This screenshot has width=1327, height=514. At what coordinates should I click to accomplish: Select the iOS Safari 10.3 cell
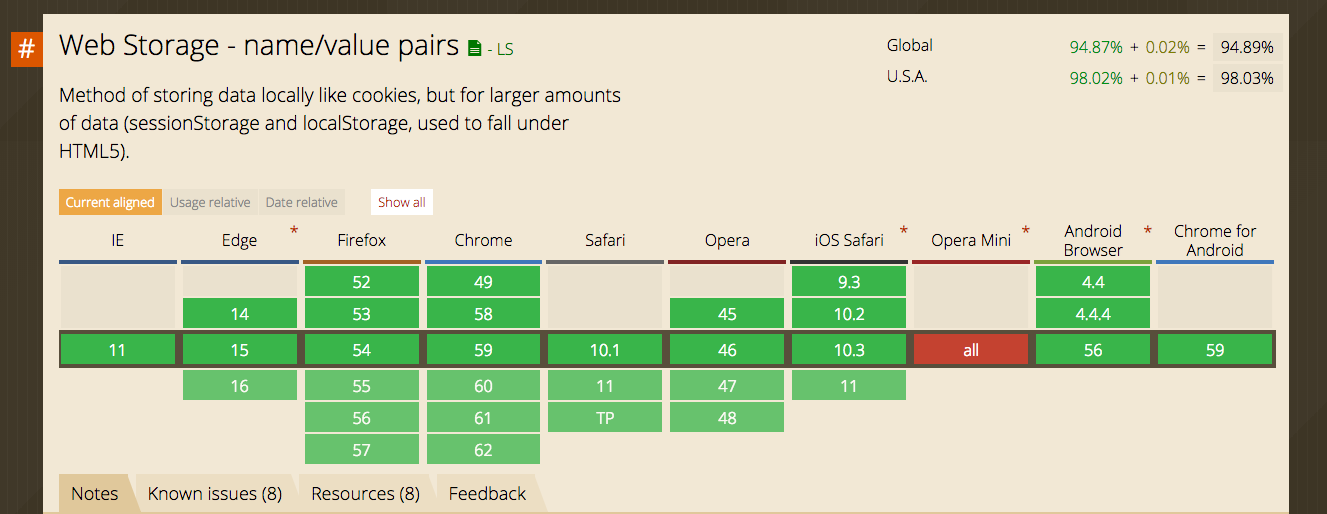click(x=850, y=350)
